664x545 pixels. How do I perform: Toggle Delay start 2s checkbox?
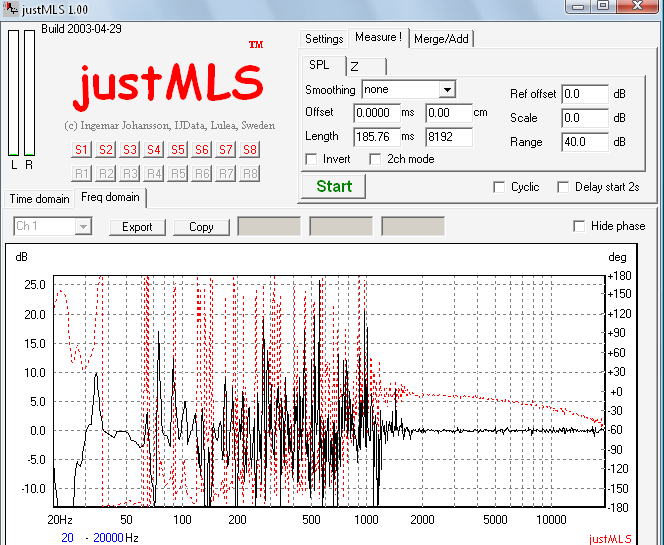[x=563, y=187]
